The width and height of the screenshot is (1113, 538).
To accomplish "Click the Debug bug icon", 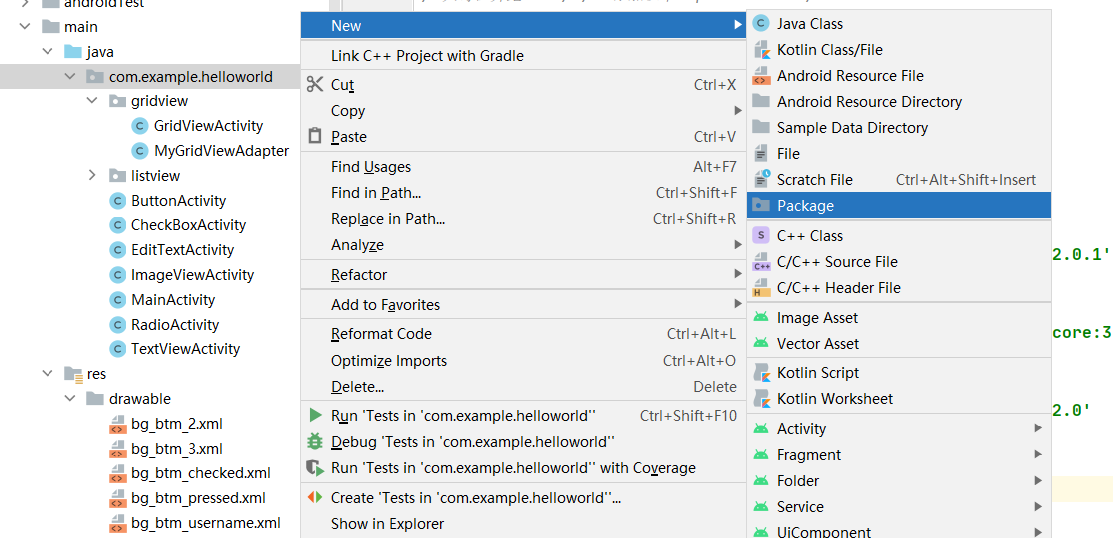I will [x=315, y=442].
